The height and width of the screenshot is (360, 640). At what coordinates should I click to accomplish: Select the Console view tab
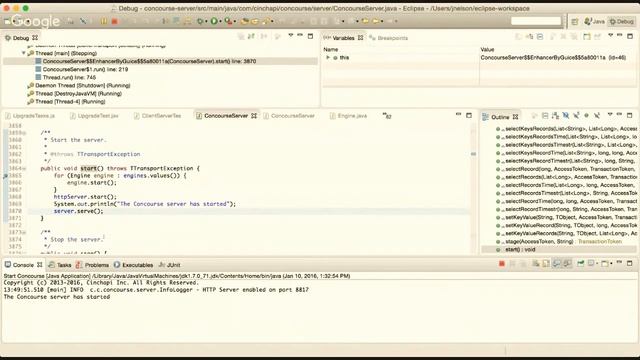tap(23, 265)
